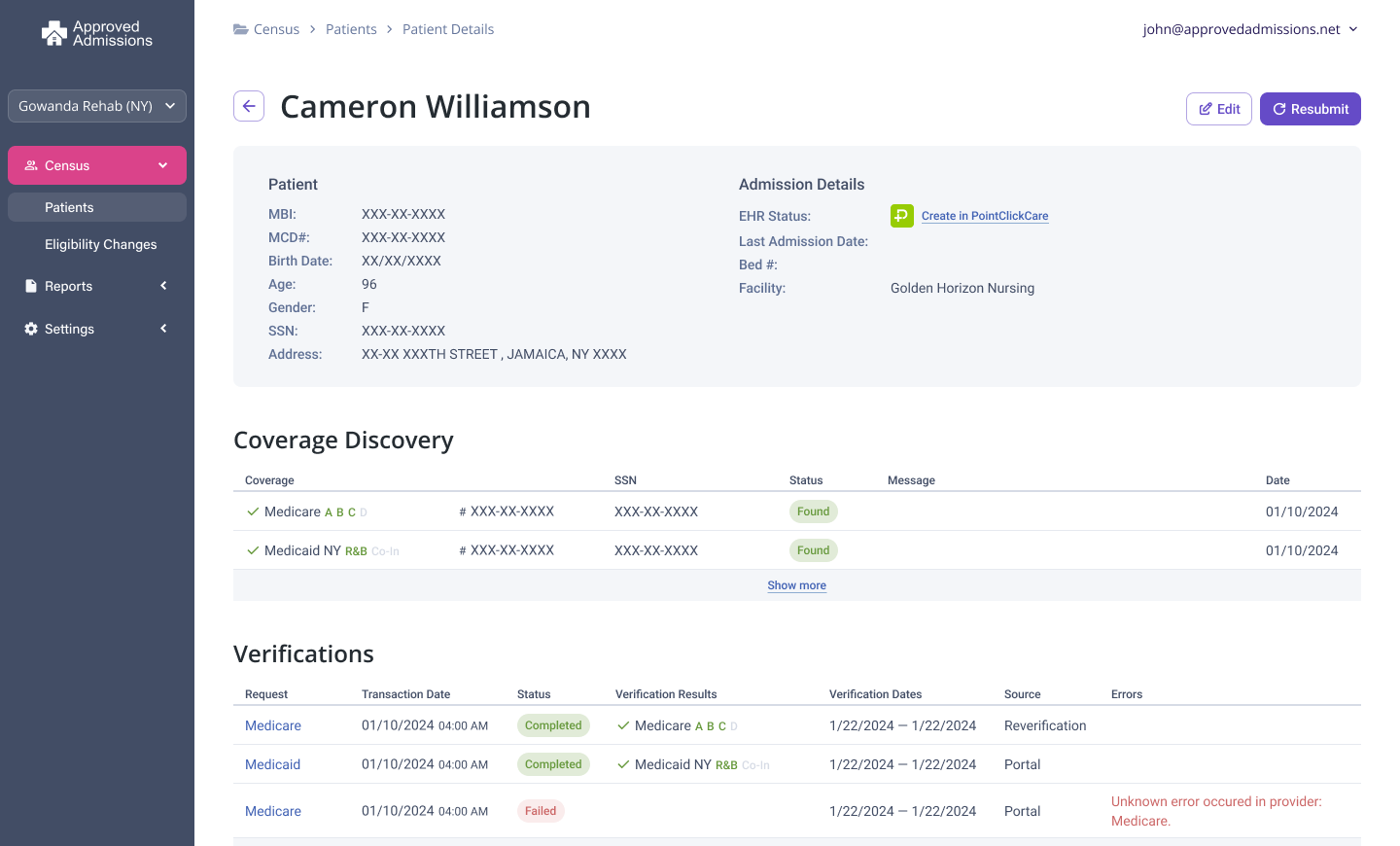1400x846 pixels.
Task: Click the Approved Admissions logo
Action: [x=97, y=34]
